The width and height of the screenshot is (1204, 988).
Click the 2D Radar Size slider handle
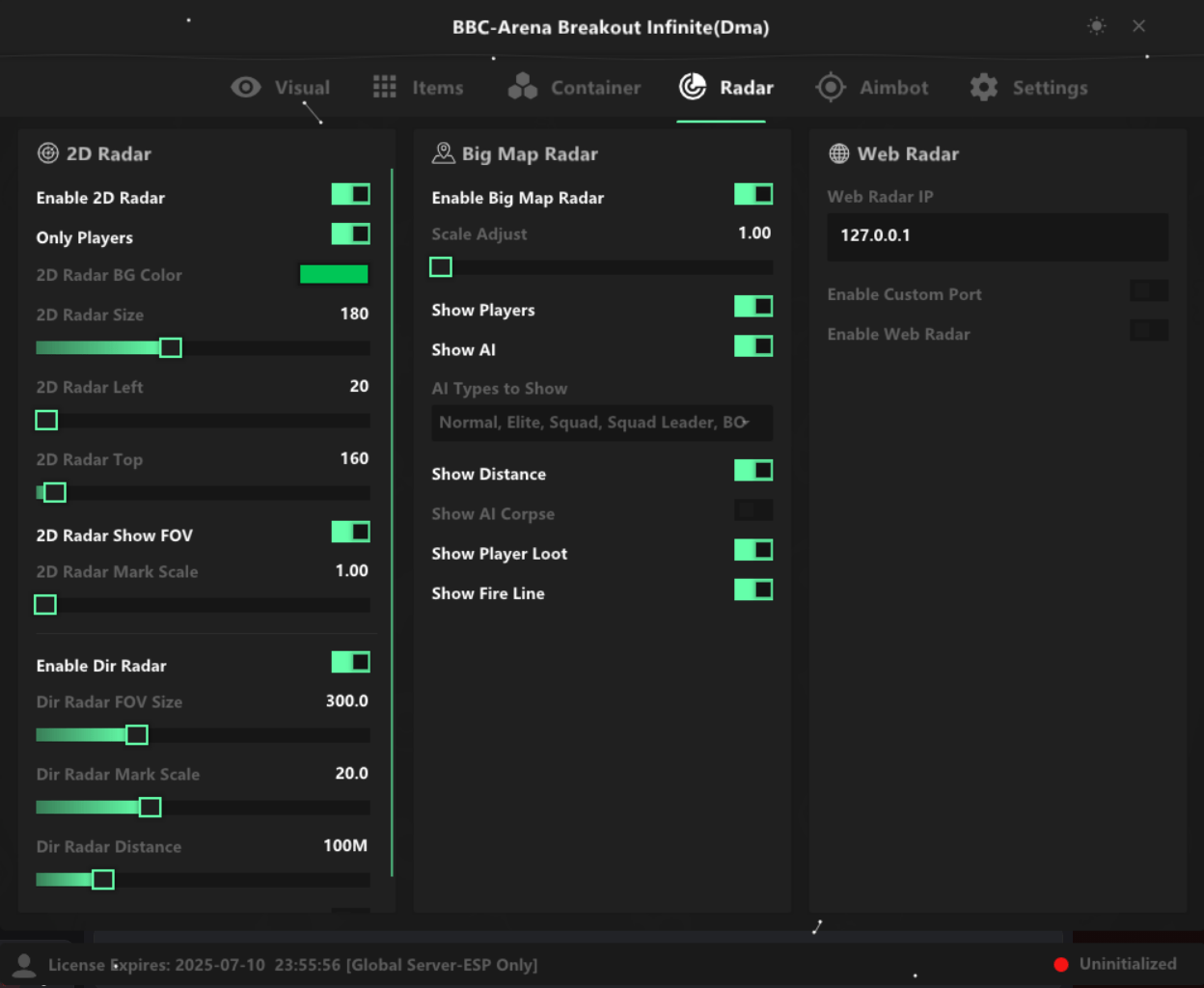[x=171, y=348]
